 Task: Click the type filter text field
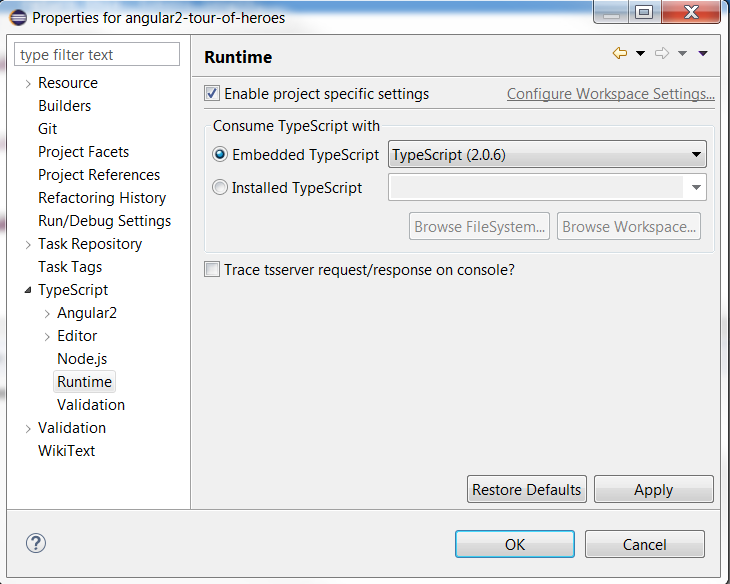point(98,55)
